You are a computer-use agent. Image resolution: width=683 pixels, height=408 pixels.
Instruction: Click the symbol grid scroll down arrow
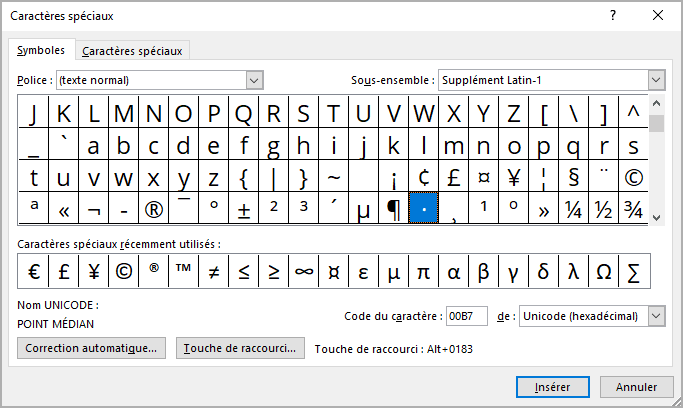point(656,217)
